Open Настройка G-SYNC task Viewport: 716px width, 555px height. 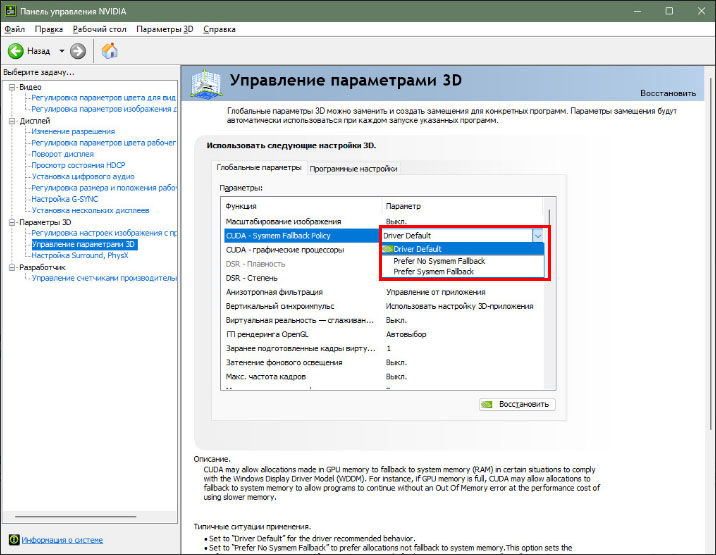(64, 199)
